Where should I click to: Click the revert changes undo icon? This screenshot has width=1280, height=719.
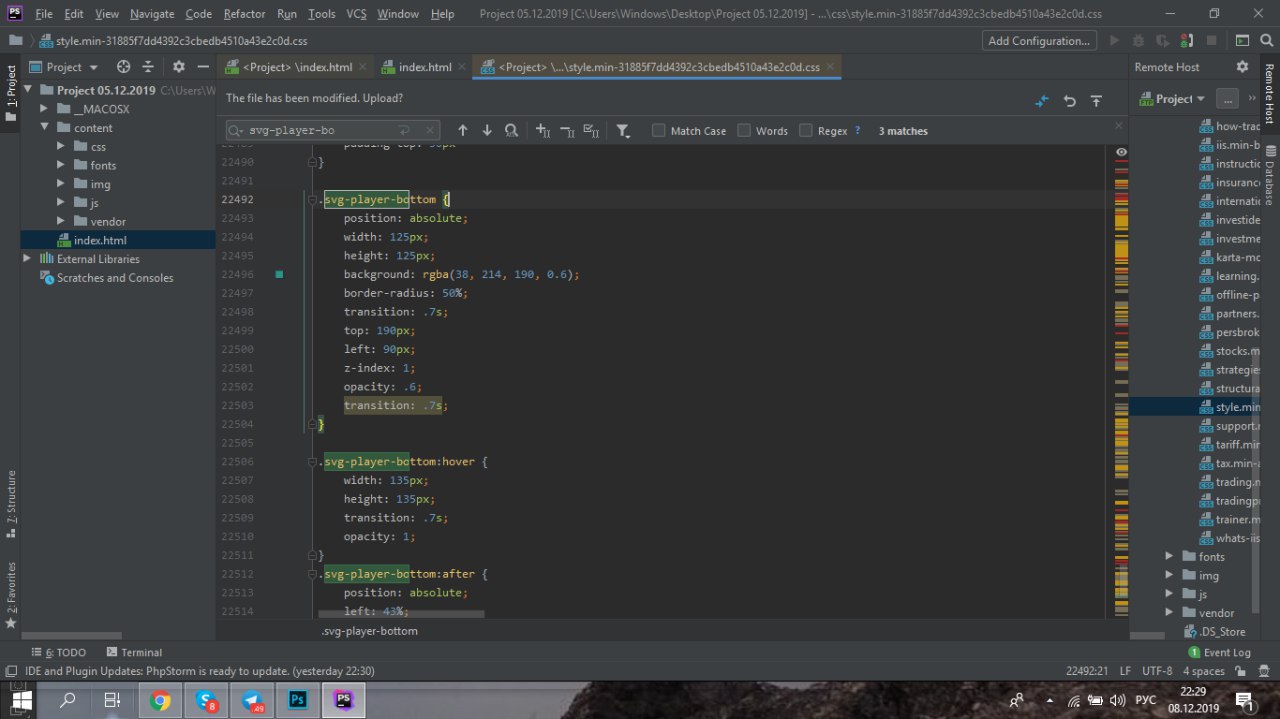1069,101
